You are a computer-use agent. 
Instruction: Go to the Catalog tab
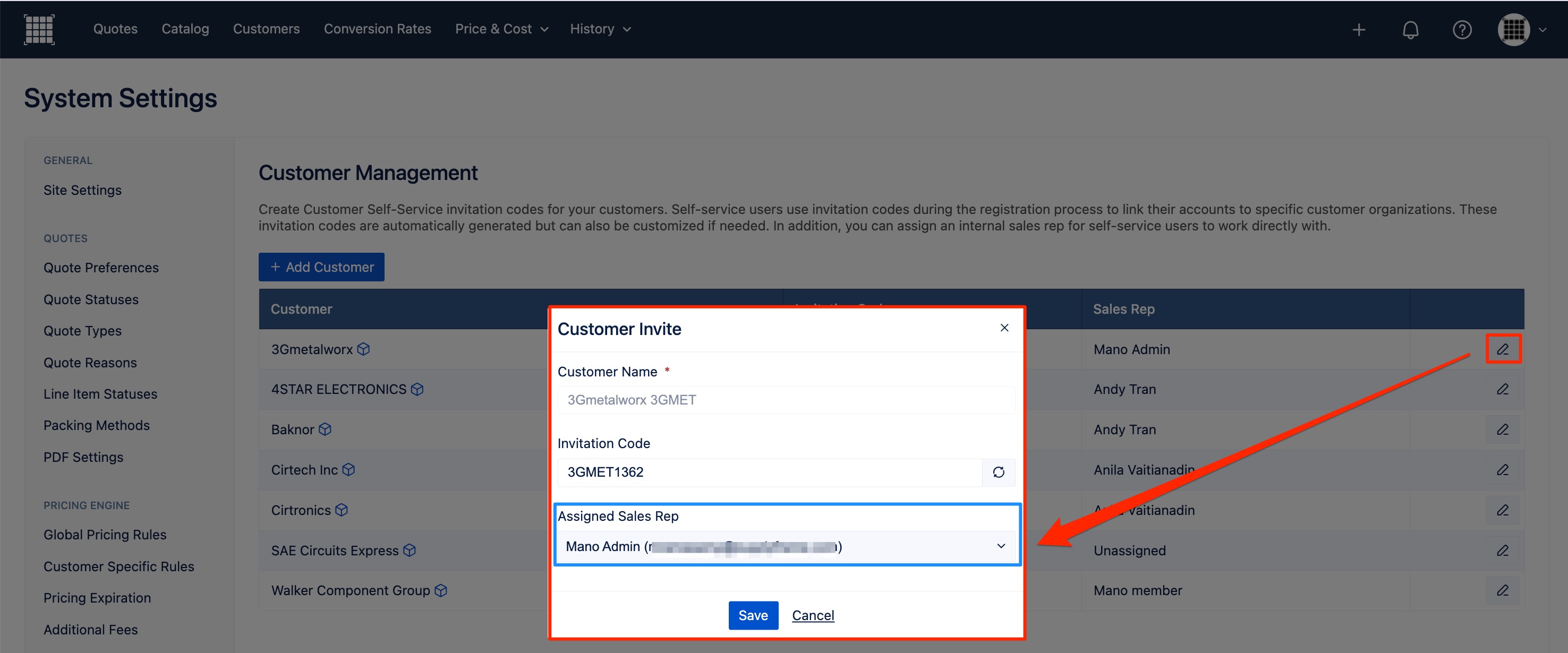[x=185, y=29]
